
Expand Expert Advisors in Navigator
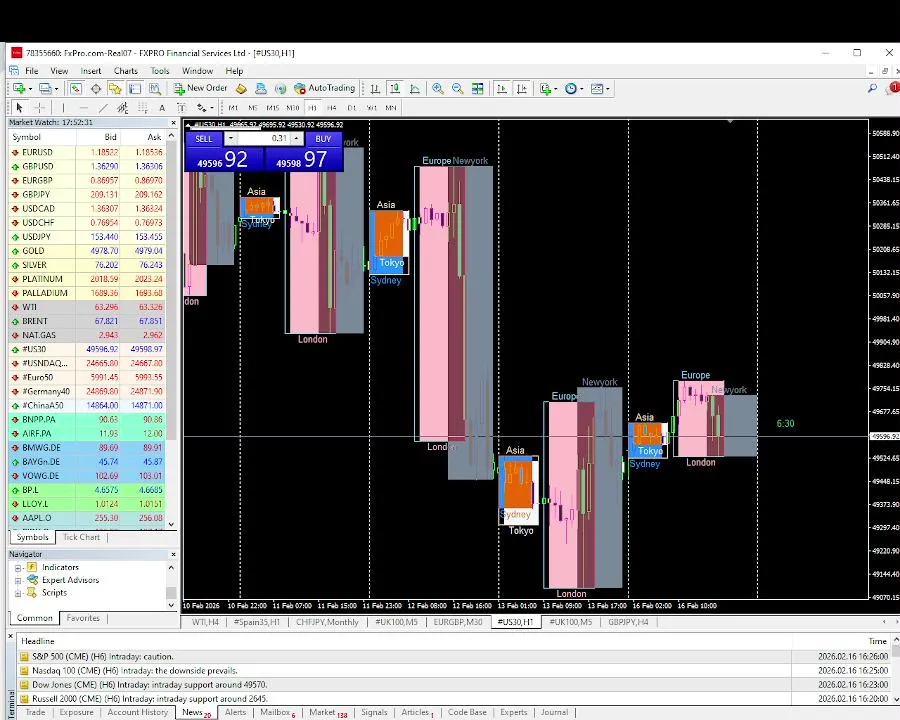18,580
